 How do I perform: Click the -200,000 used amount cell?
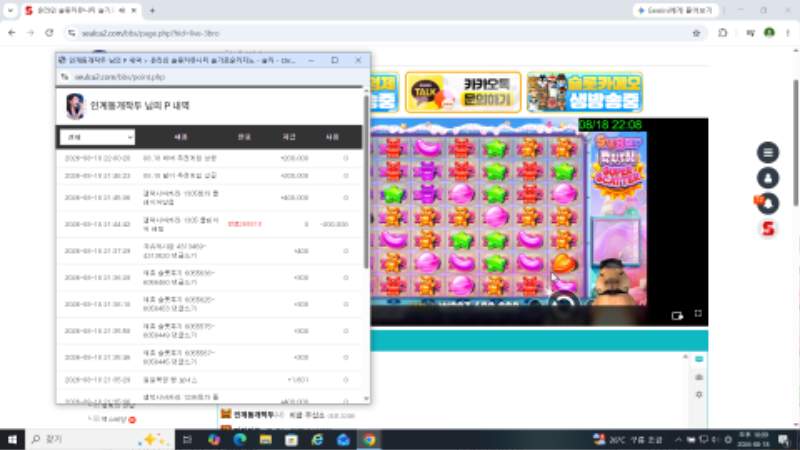pos(334,224)
